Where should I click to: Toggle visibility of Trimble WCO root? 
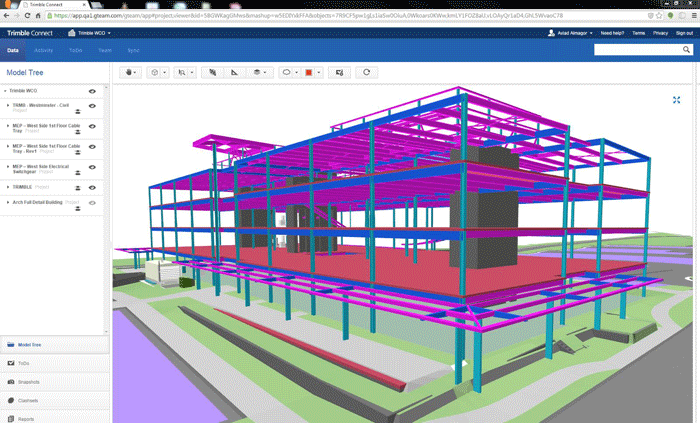pos(92,91)
